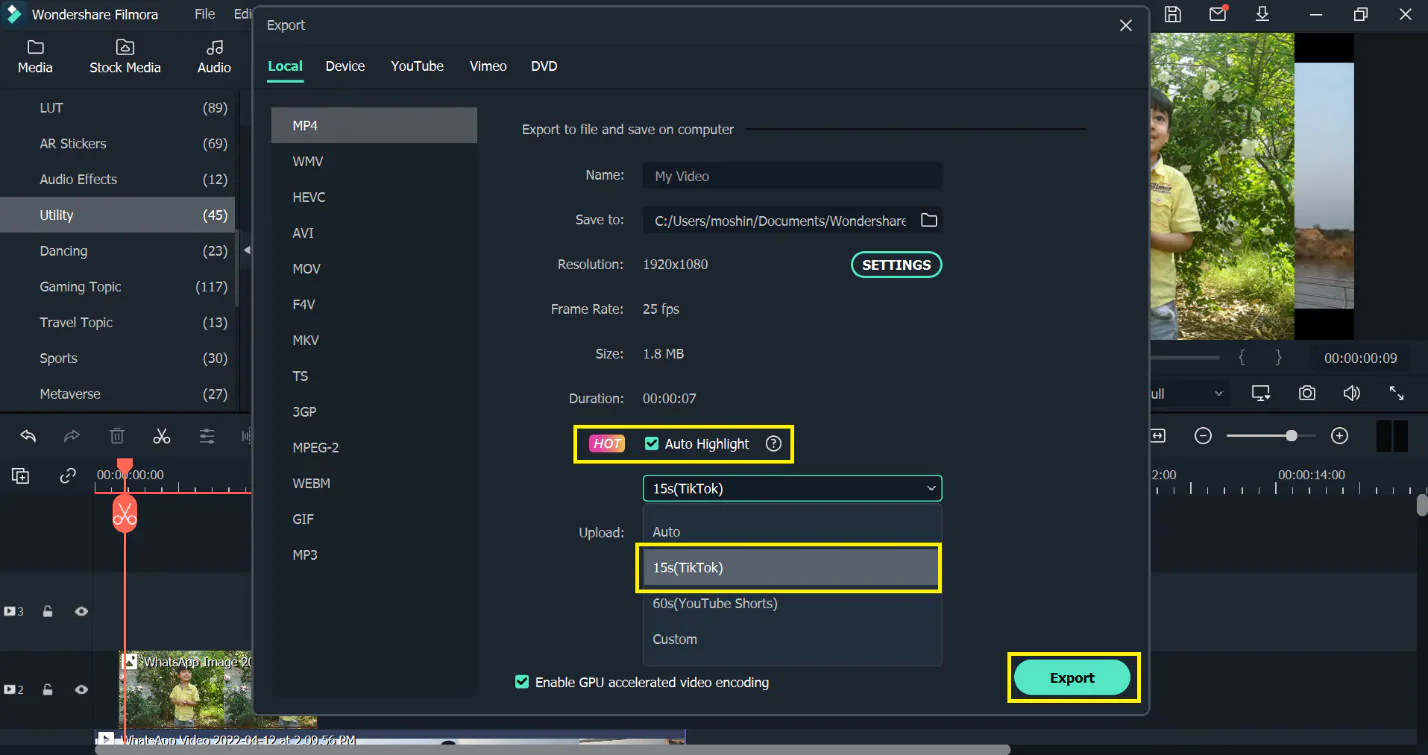This screenshot has width=1428, height=755.
Task: Select the MOV format
Action: click(374, 269)
